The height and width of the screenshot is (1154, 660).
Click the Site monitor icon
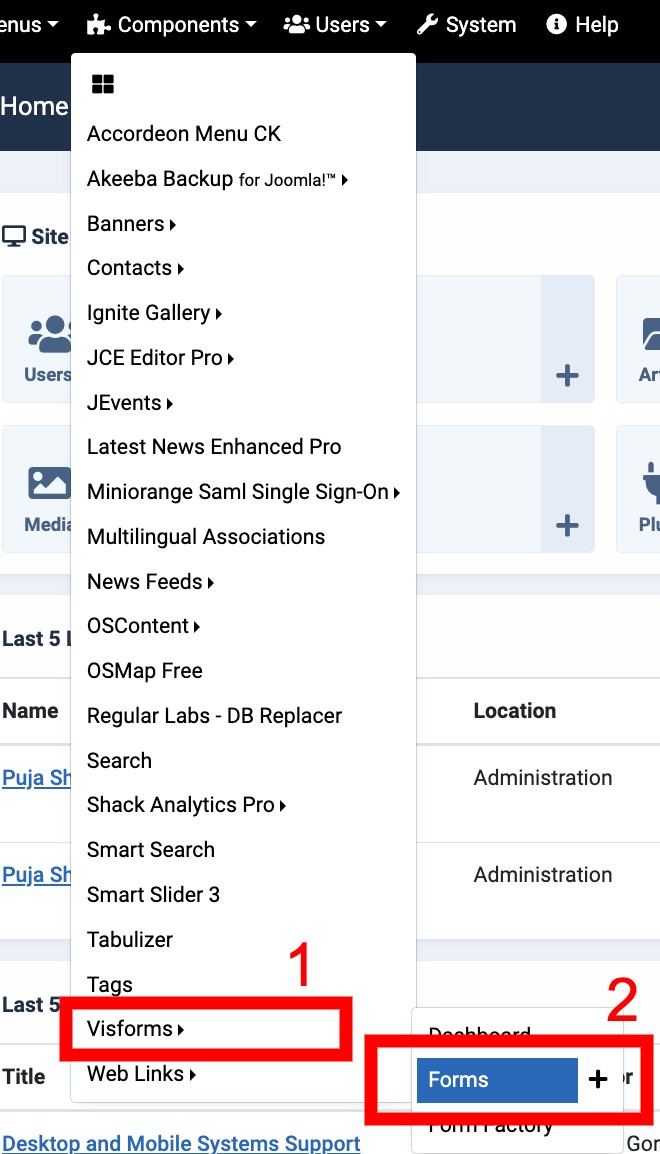pyautogui.click(x=14, y=236)
